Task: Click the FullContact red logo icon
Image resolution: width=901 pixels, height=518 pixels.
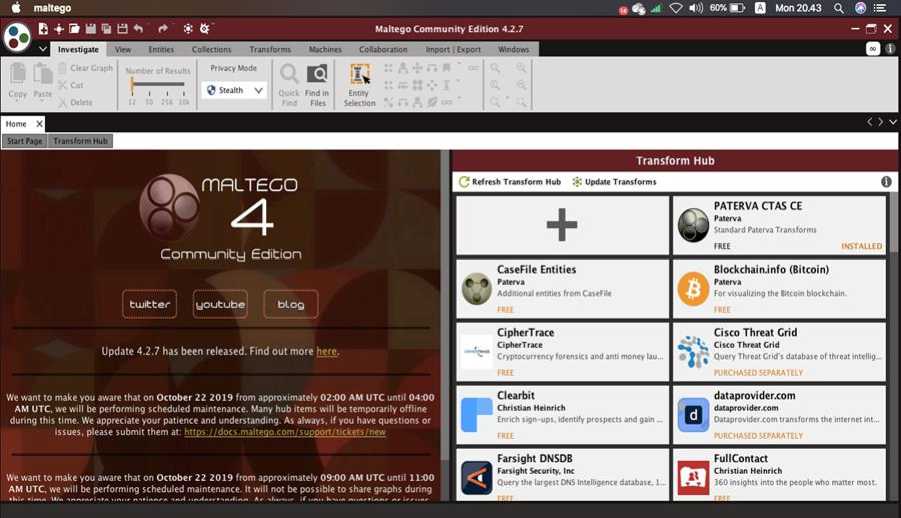Action: [693, 477]
